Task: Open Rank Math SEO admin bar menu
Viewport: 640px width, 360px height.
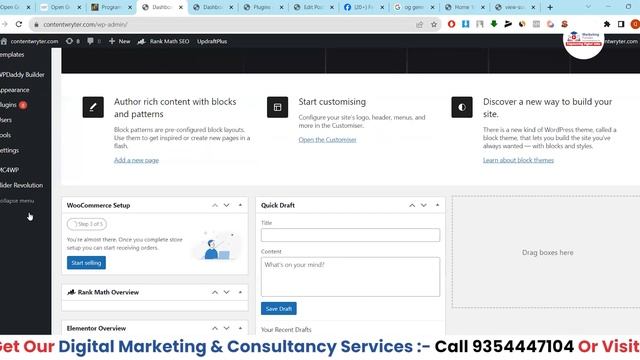Action: click(x=163, y=41)
